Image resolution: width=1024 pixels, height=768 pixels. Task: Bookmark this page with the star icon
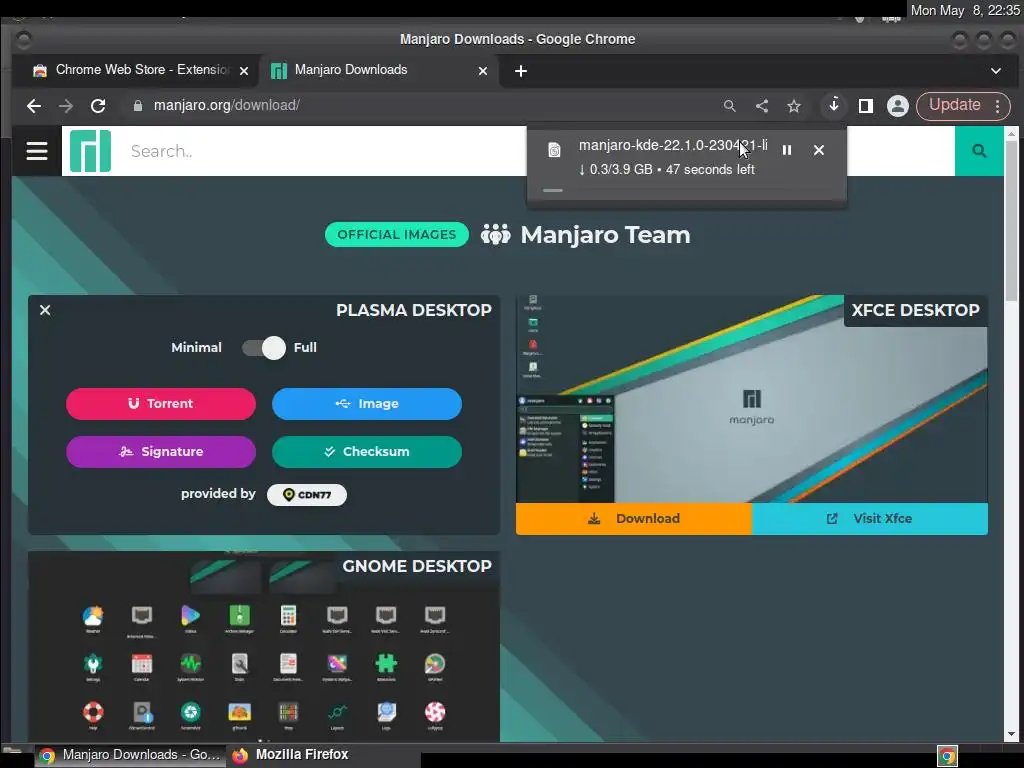click(793, 106)
